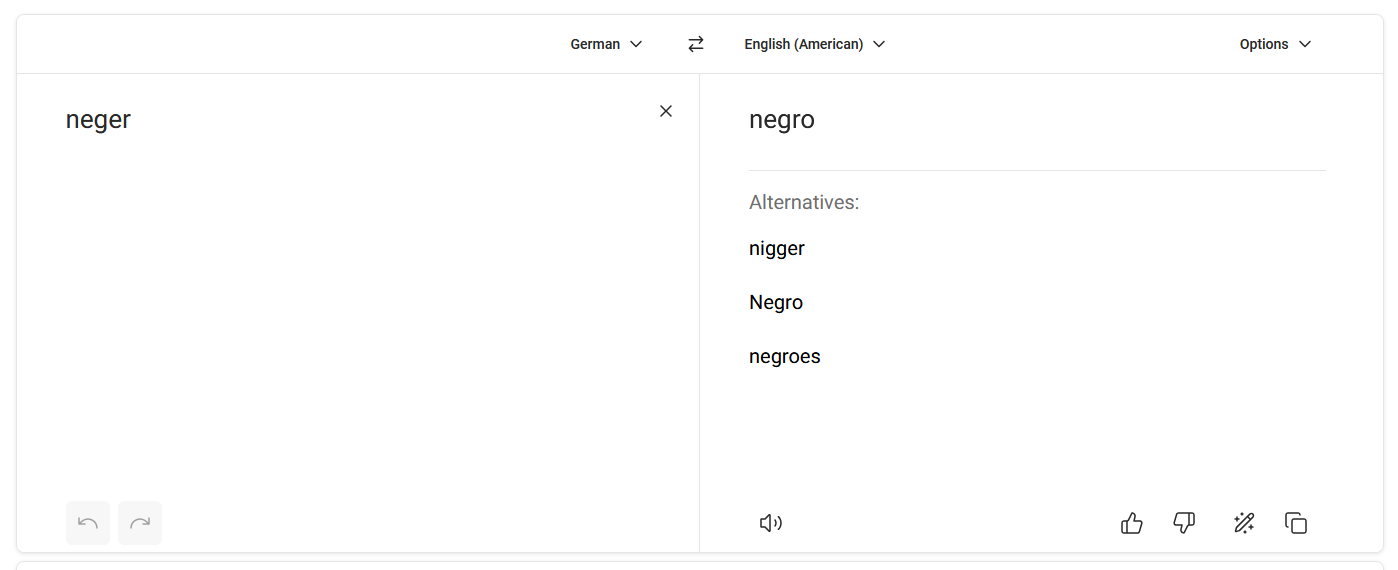Screen dimensions: 1398x570
Task: Click the main translated word in output
Action: coord(782,120)
